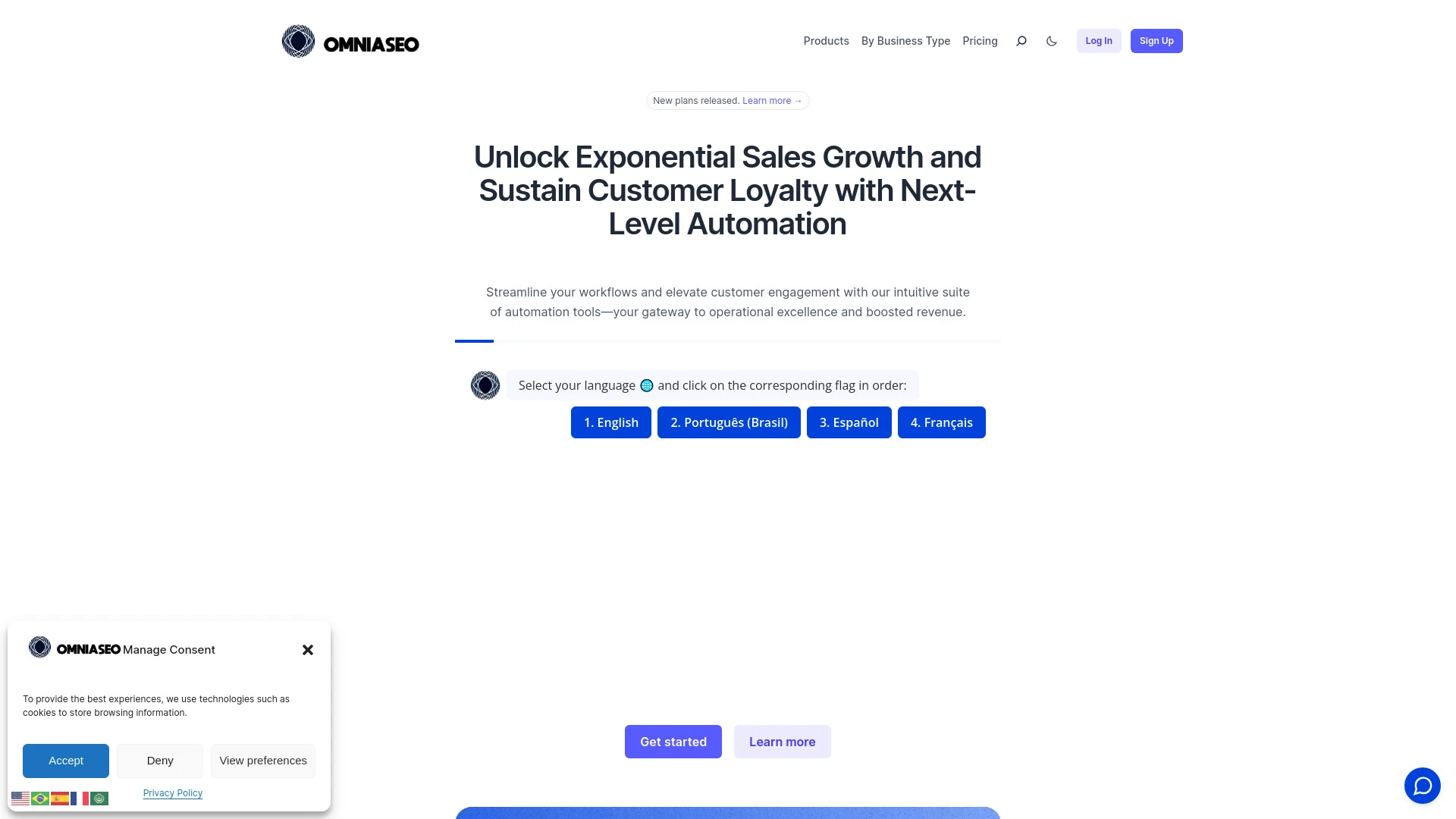The image size is (1456, 819).
Task: Toggle dark mode with moon icon
Action: 1052,40
